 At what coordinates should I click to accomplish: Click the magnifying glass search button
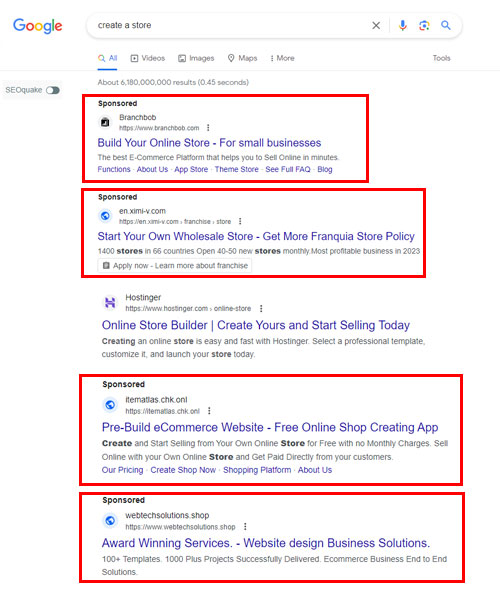coord(446,25)
